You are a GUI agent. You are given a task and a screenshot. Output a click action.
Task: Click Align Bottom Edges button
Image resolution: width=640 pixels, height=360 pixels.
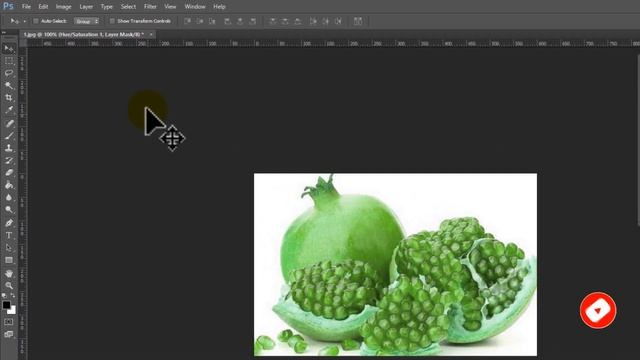coord(212,21)
